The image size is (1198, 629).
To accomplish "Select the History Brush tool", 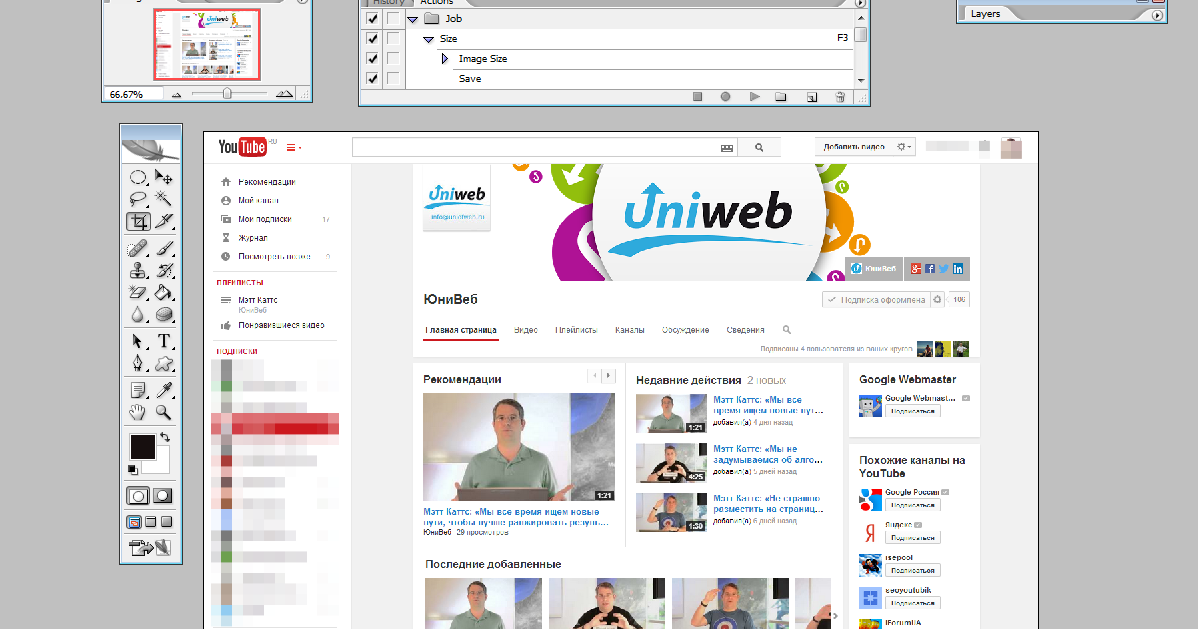I will coord(164,271).
